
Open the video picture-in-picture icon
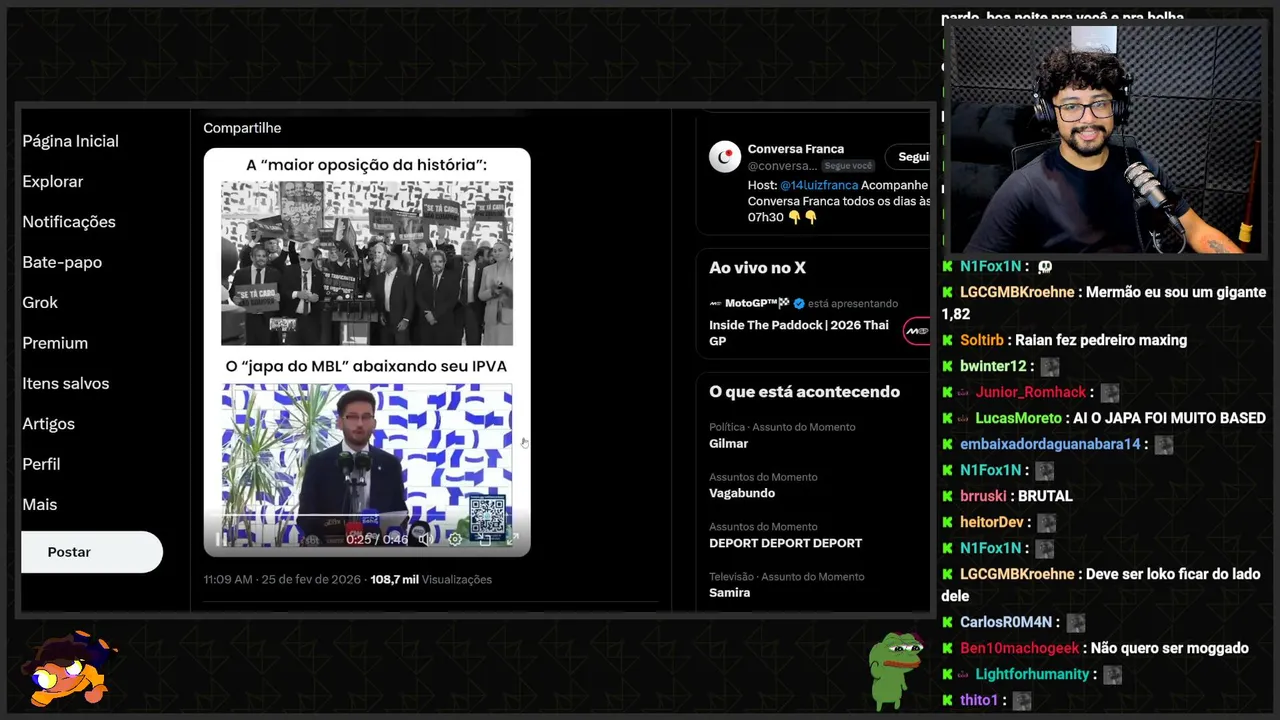tap(485, 539)
